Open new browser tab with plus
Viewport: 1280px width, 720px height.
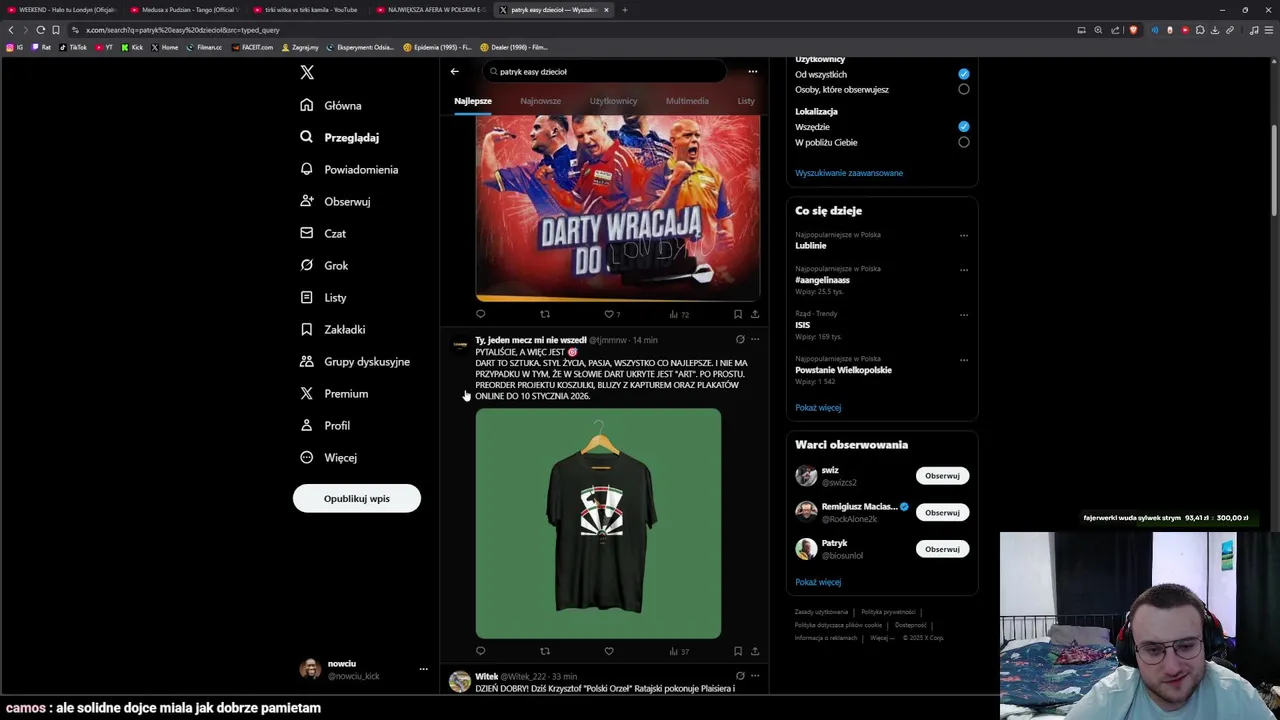[625, 10]
